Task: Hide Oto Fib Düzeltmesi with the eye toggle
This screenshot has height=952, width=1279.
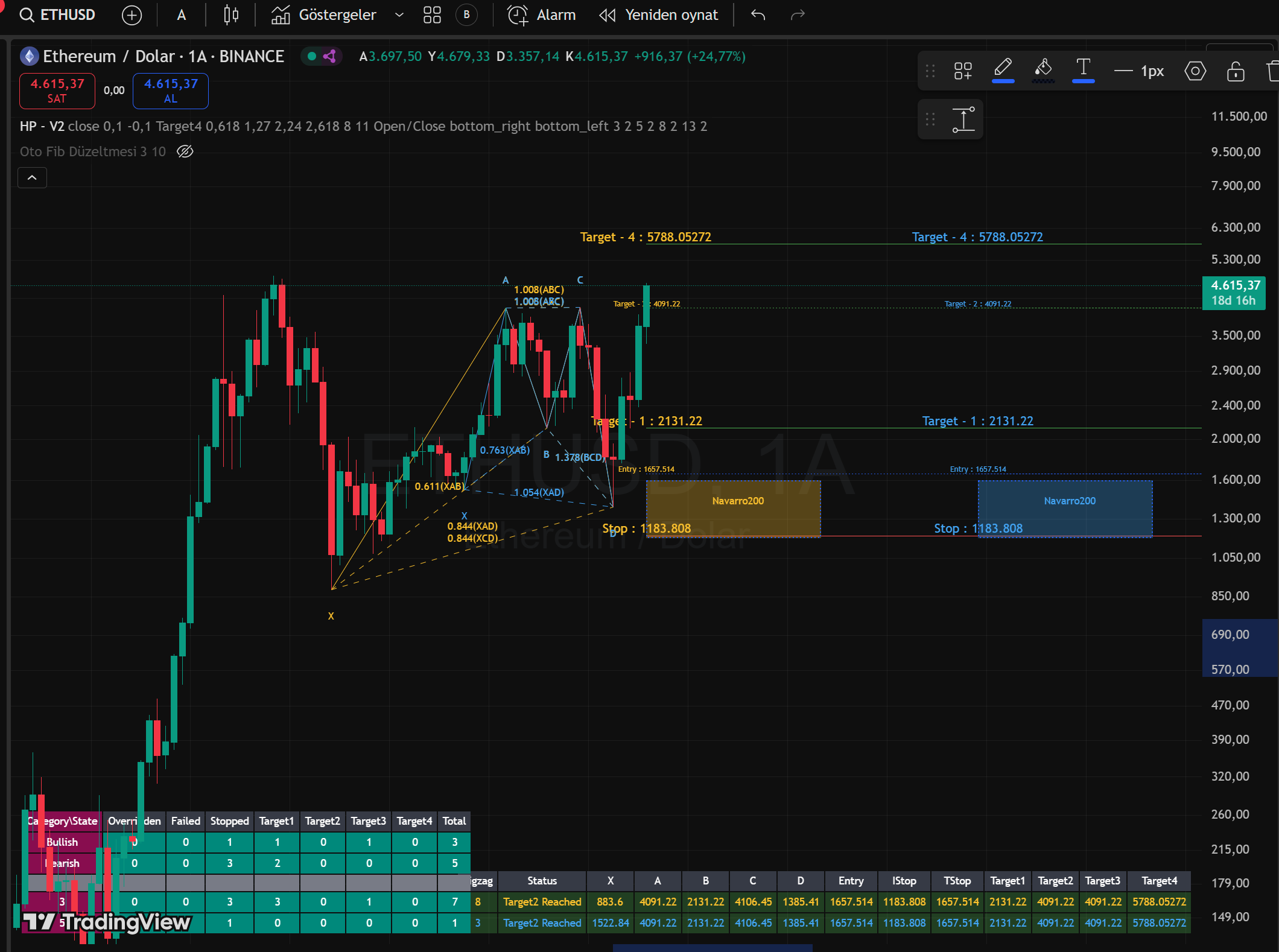Action: 185,151
